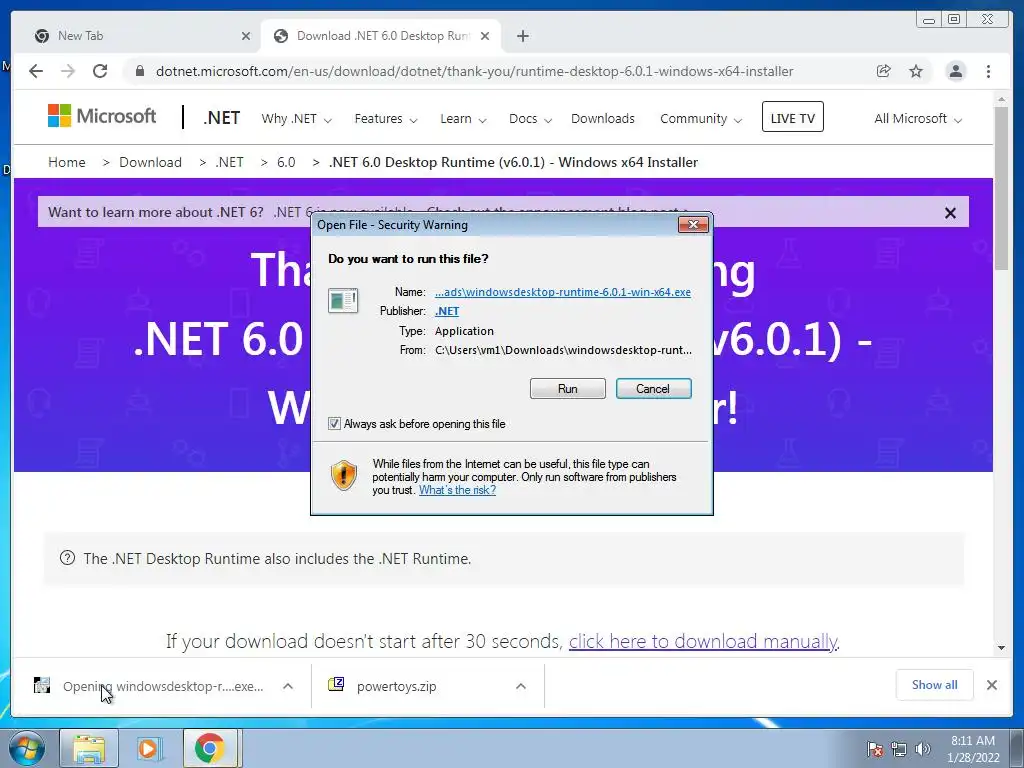The image size is (1024, 768).
Task: Reload the page with refresh icon
Action: click(x=100, y=71)
